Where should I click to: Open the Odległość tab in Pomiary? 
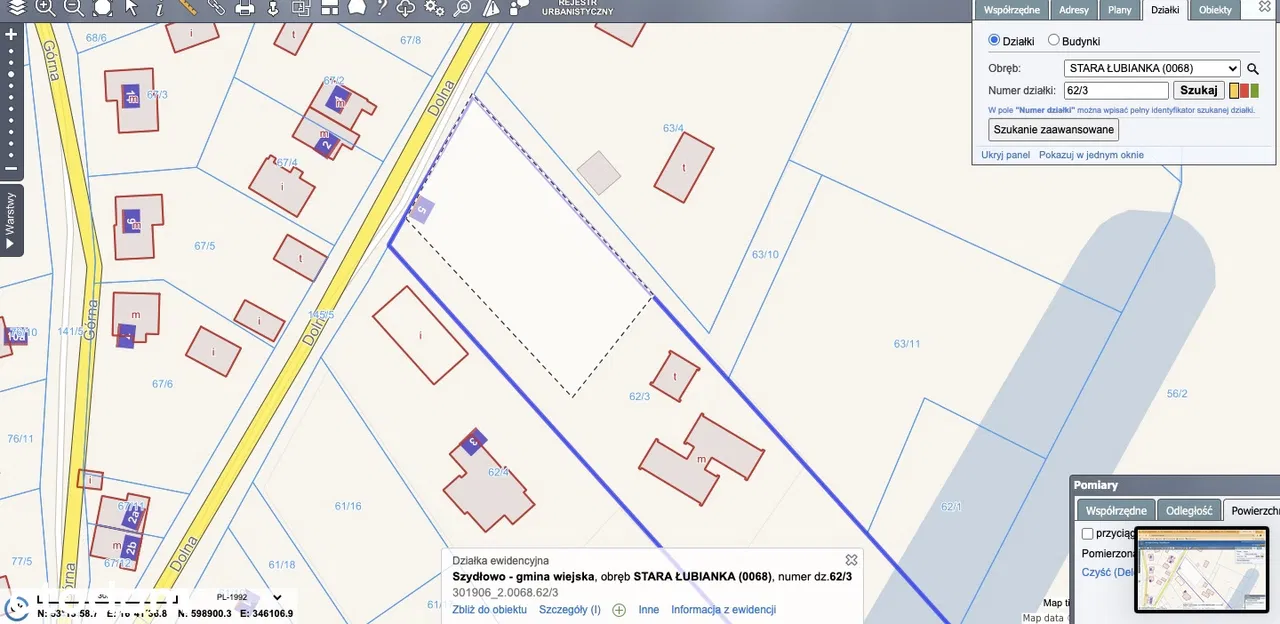pos(1189,511)
